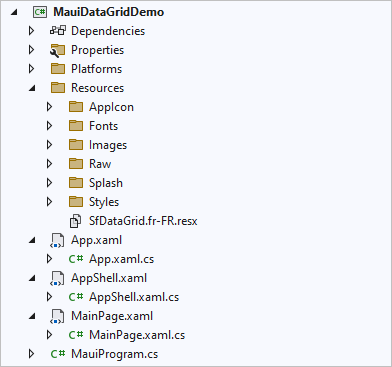
Task: Select the Styles label
Action: (x=104, y=202)
